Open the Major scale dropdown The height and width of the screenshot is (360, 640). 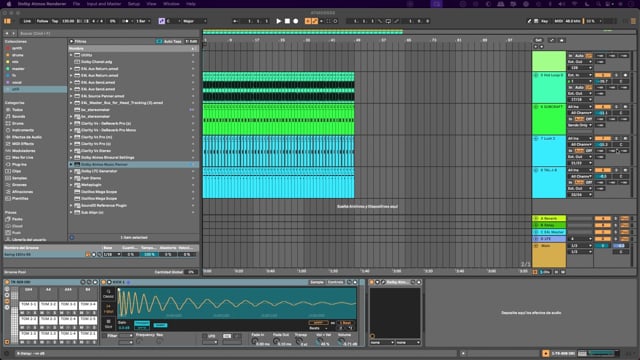pyautogui.click(x=194, y=21)
